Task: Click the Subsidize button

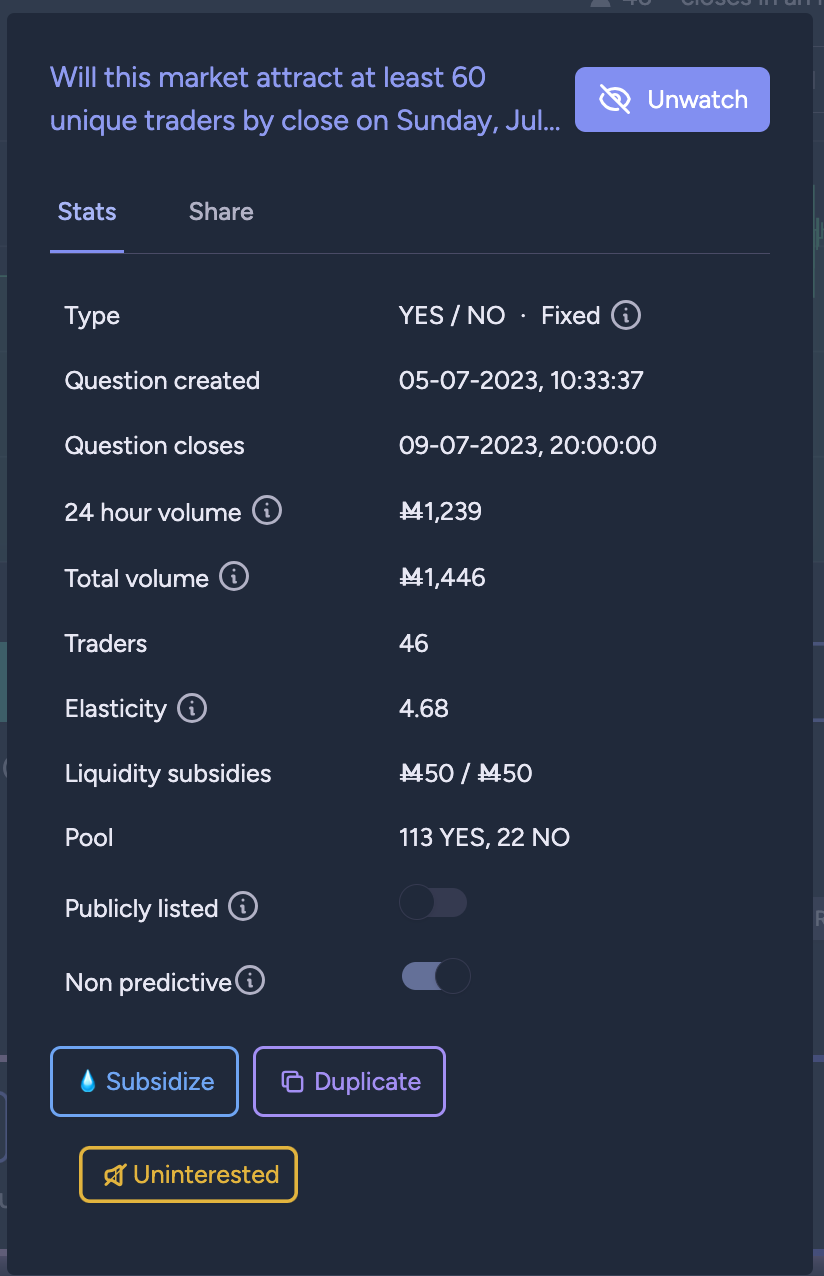Action: point(144,1081)
